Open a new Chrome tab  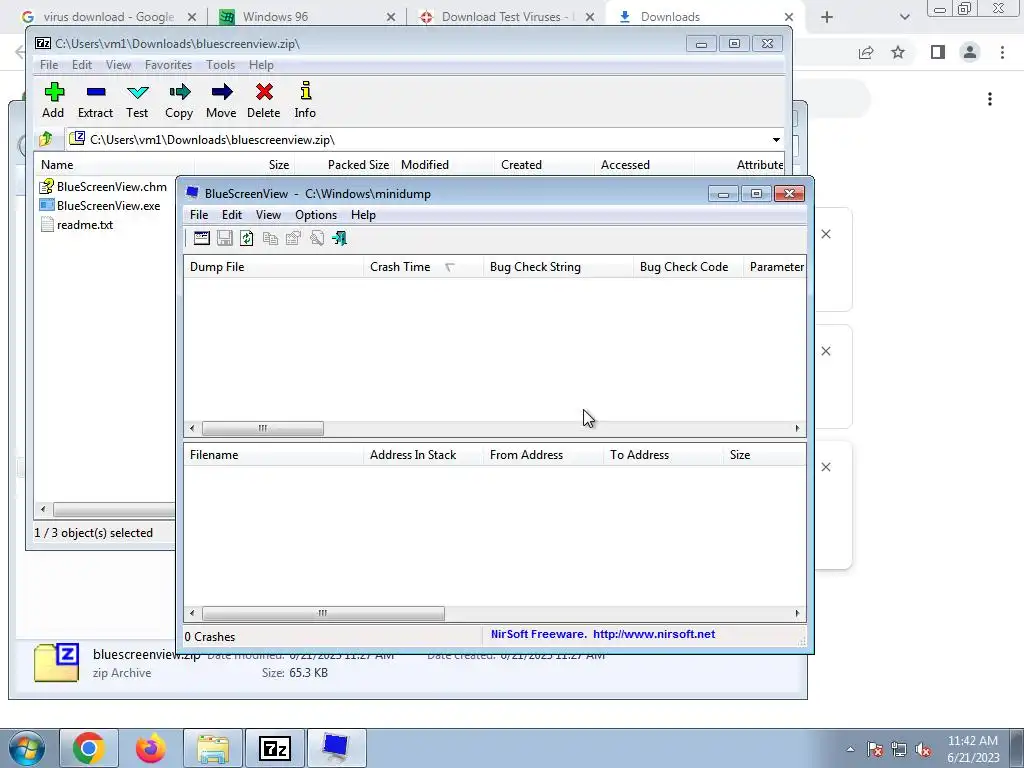coord(827,17)
